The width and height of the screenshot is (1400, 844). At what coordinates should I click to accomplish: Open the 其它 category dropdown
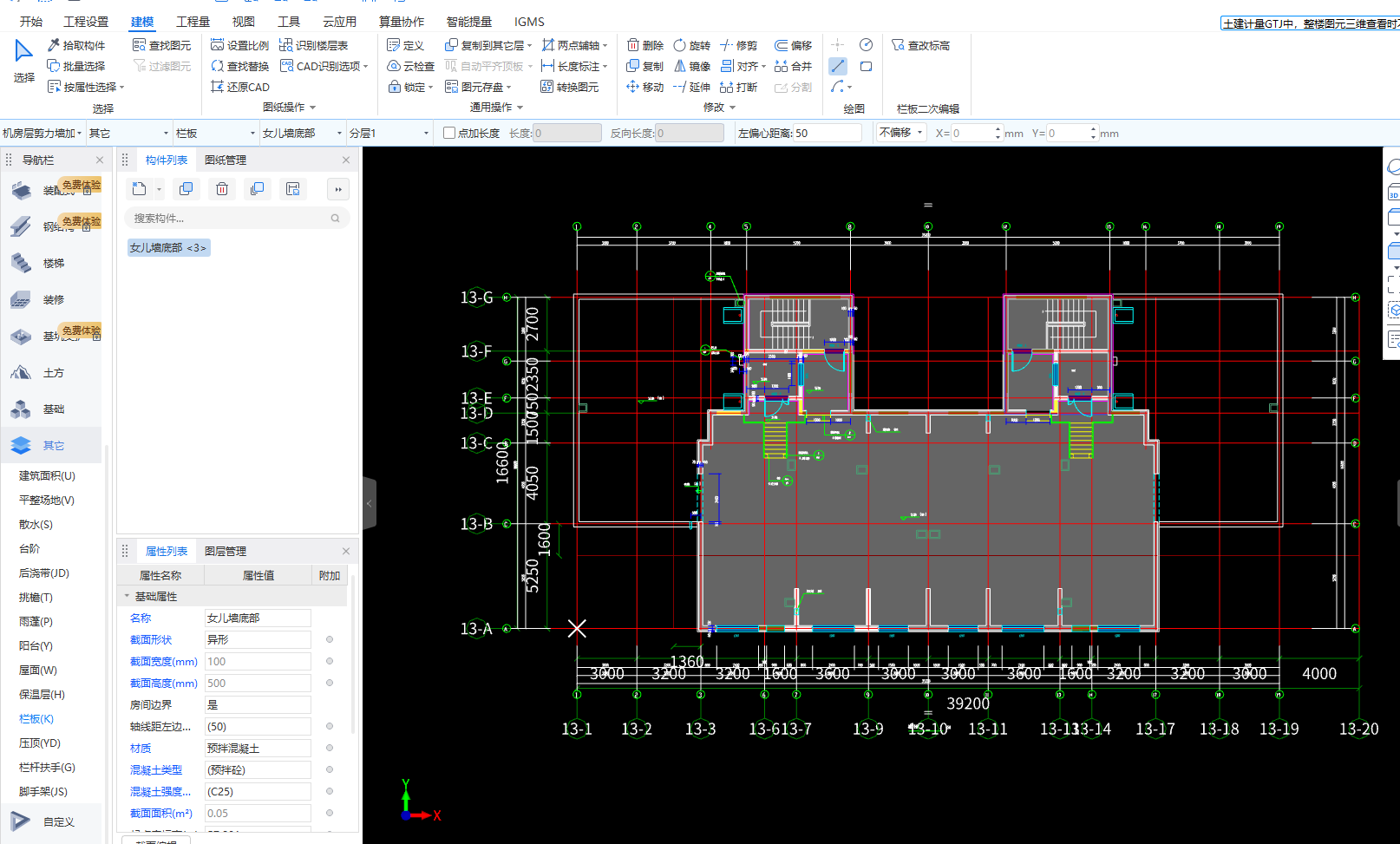(x=129, y=133)
